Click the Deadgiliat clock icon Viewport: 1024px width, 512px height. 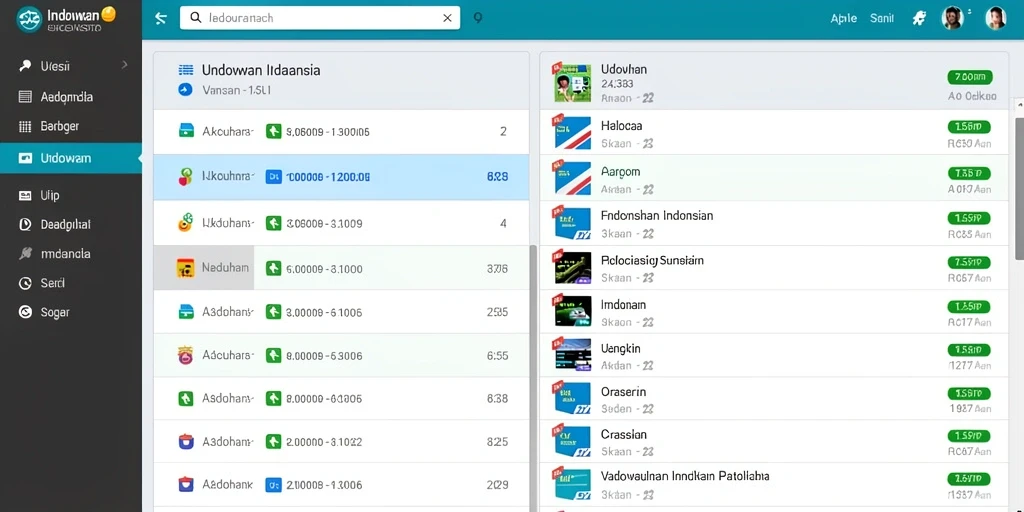(x=25, y=225)
